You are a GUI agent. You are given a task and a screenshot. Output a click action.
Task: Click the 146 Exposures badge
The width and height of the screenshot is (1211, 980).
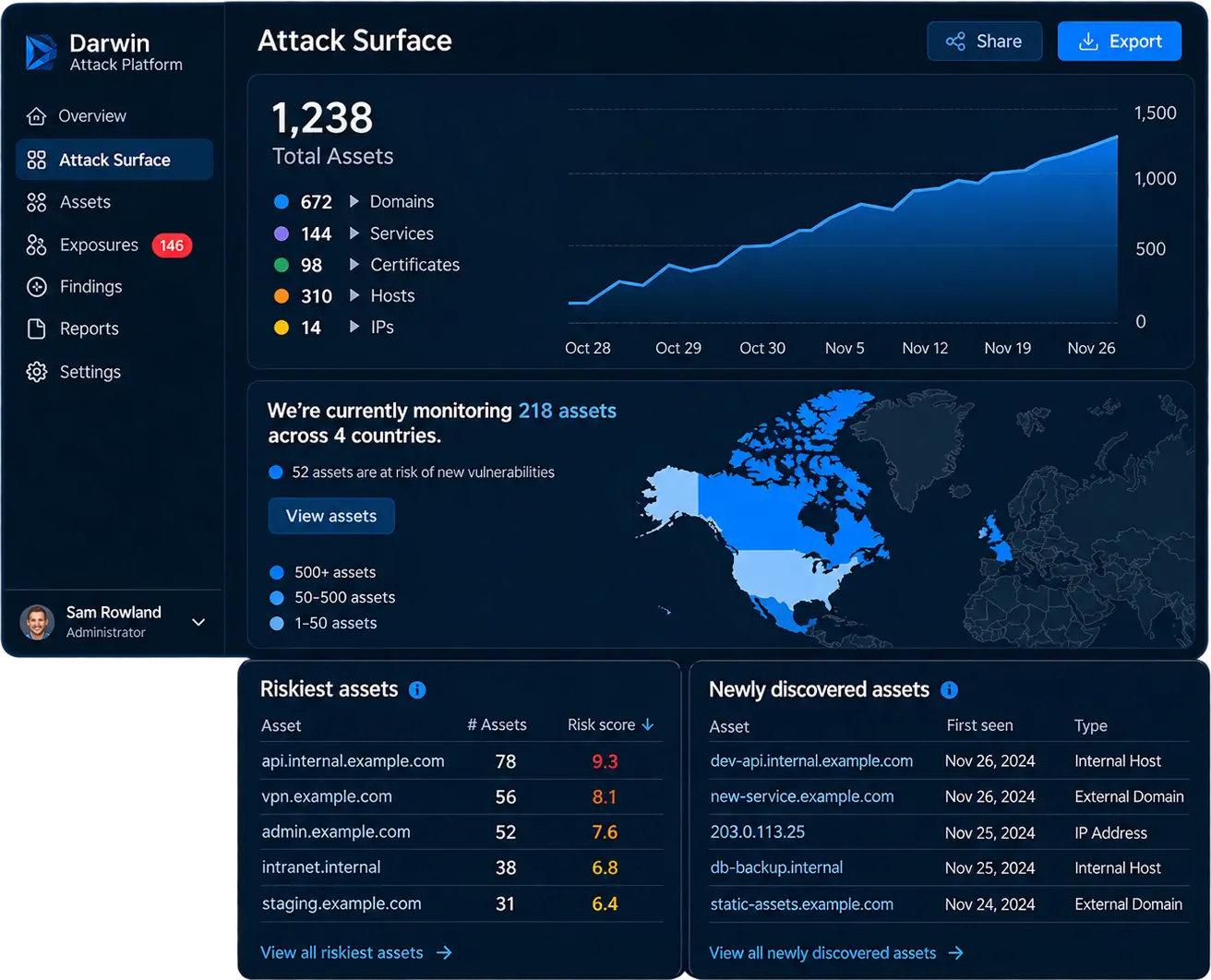coord(172,245)
